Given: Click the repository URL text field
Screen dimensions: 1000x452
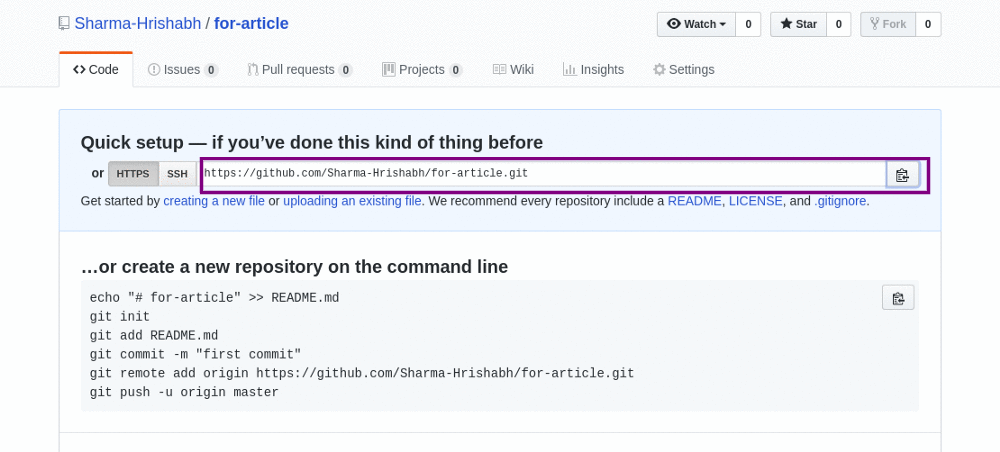Looking at the screenshot, I should (543, 173).
